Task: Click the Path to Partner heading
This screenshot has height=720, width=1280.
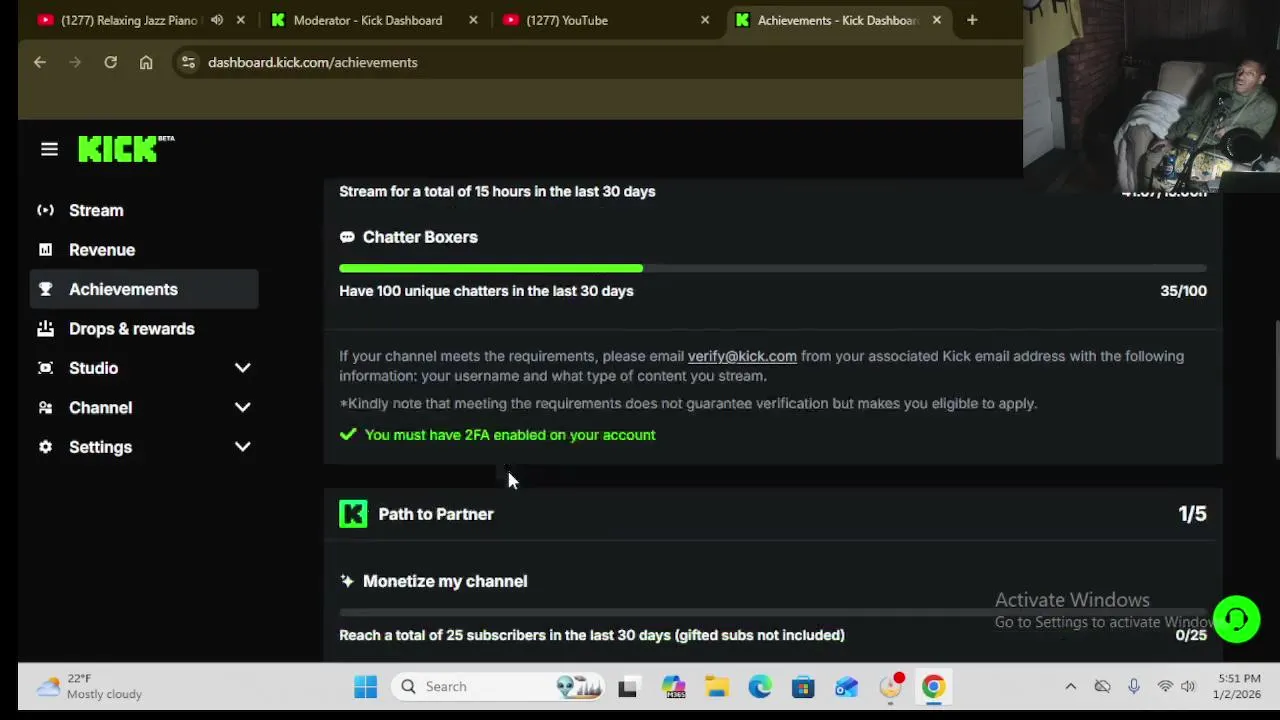Action: (436, 514)
